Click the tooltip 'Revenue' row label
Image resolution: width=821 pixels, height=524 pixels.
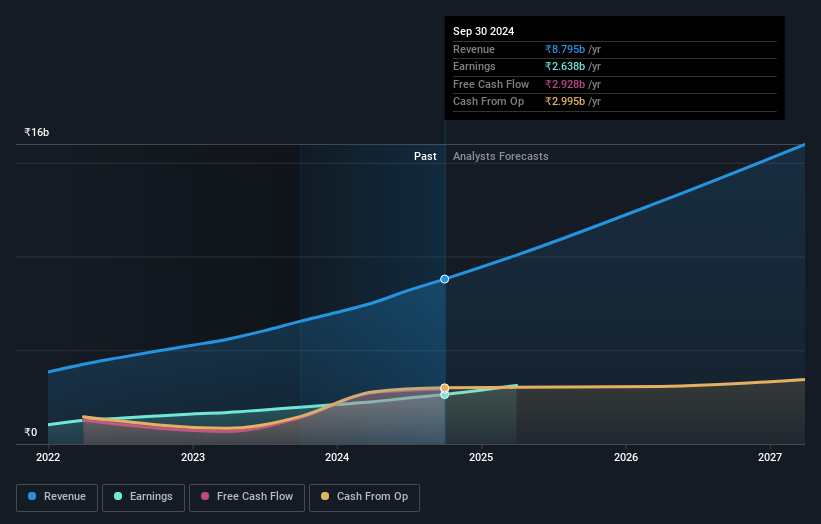pyautogui.click(x=474, y=49)
